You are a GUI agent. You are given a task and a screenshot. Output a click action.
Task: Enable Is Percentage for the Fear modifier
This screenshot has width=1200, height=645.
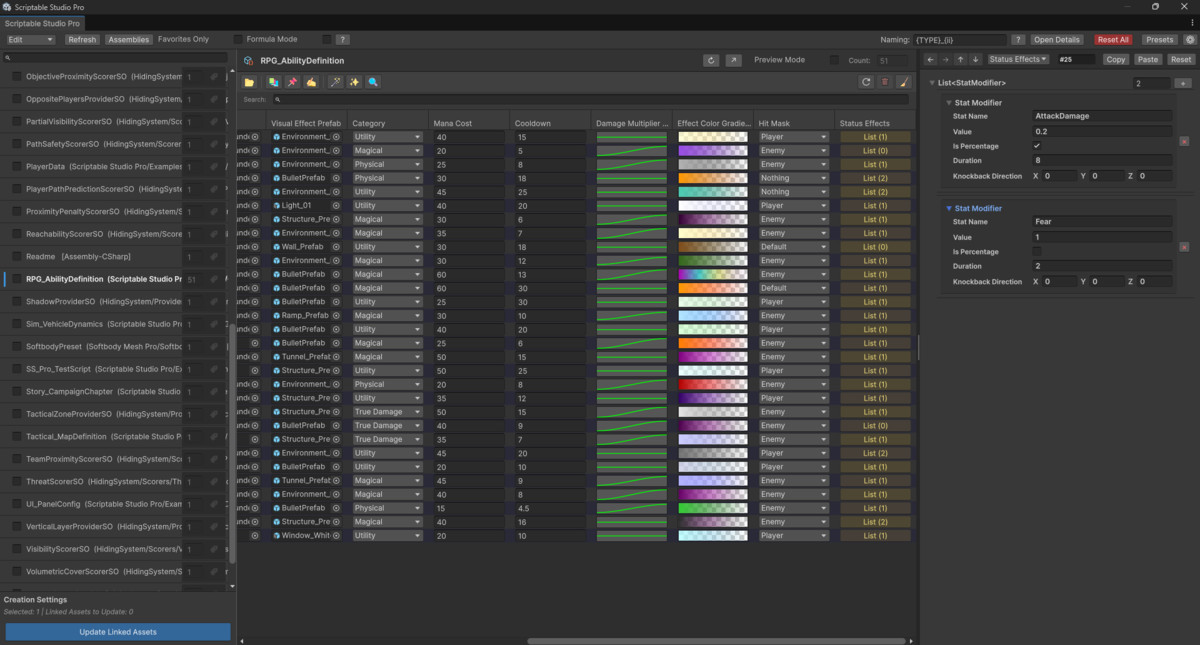coord(1039,252)
